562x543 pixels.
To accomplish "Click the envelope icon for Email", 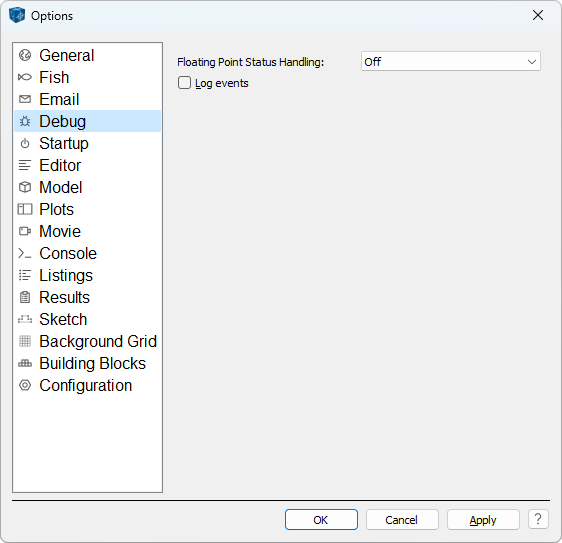I will click(x=25, y=99).
